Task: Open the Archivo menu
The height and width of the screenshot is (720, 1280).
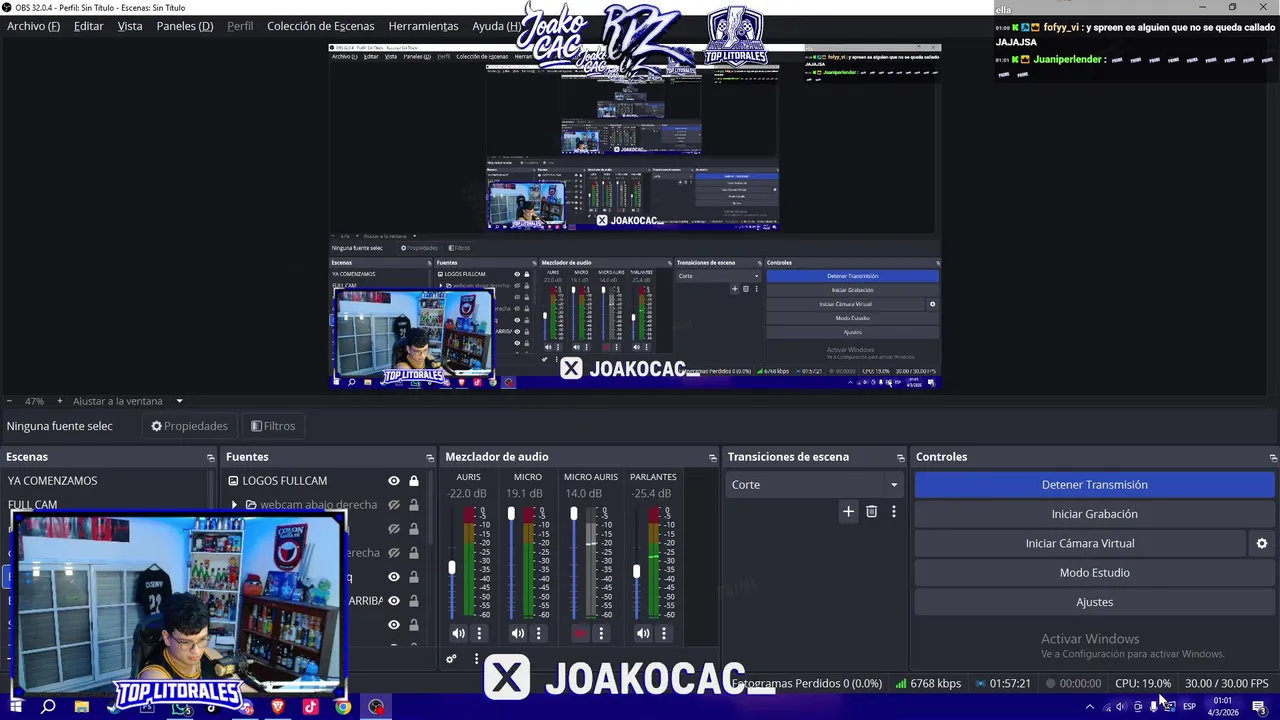Action: (33, 26)
